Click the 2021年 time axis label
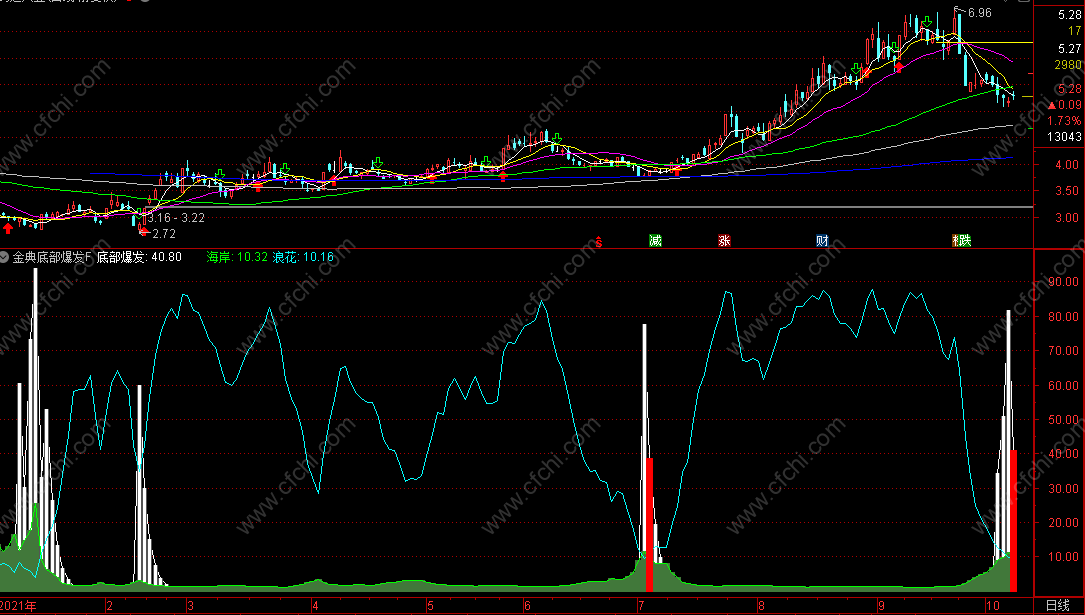 tap(19, 606)
